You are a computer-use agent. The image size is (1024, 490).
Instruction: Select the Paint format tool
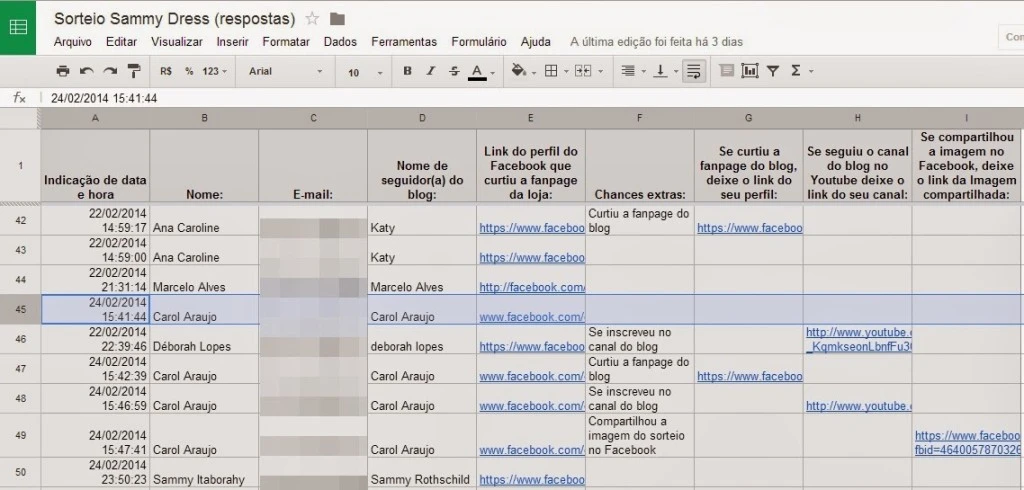[134, 71]
